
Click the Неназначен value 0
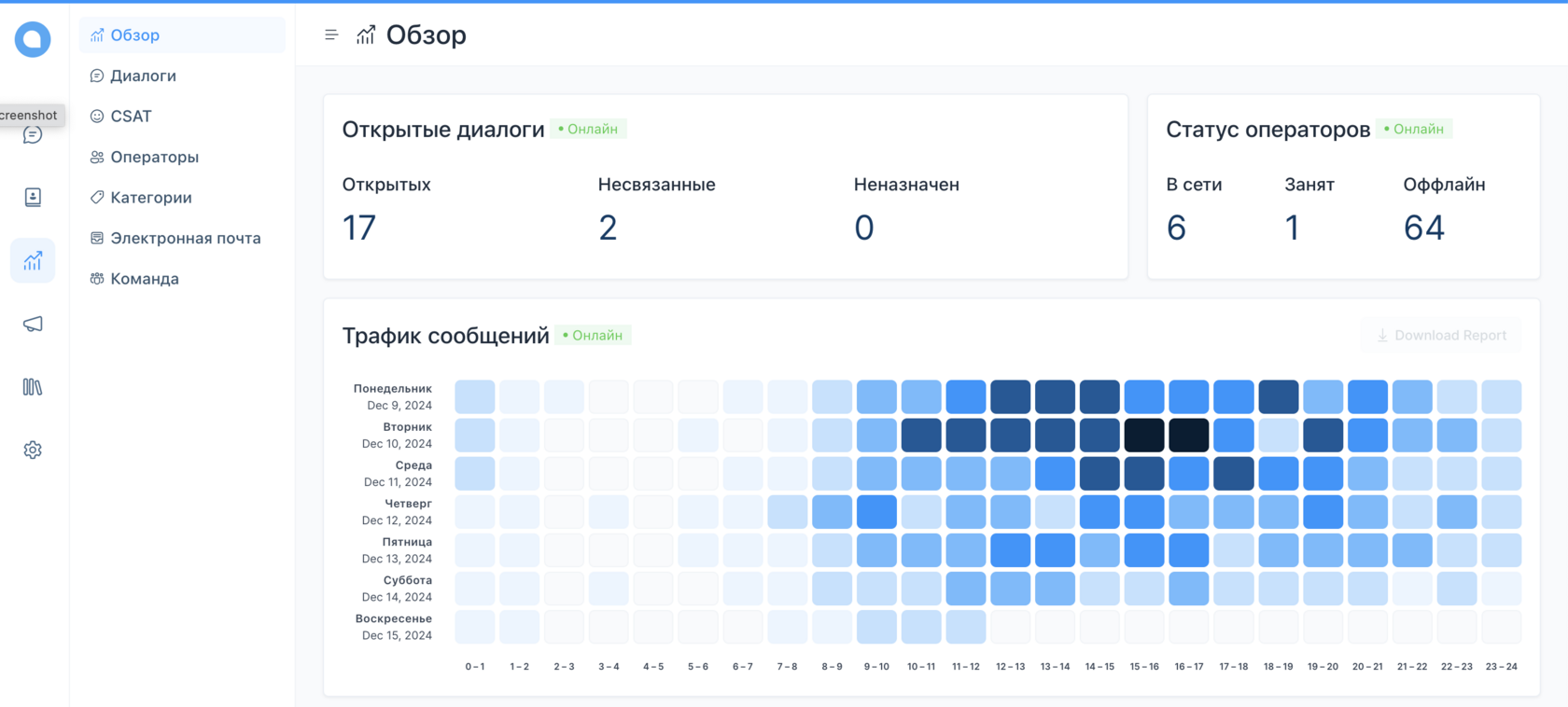pyautogui.click(x=864, y=228)
